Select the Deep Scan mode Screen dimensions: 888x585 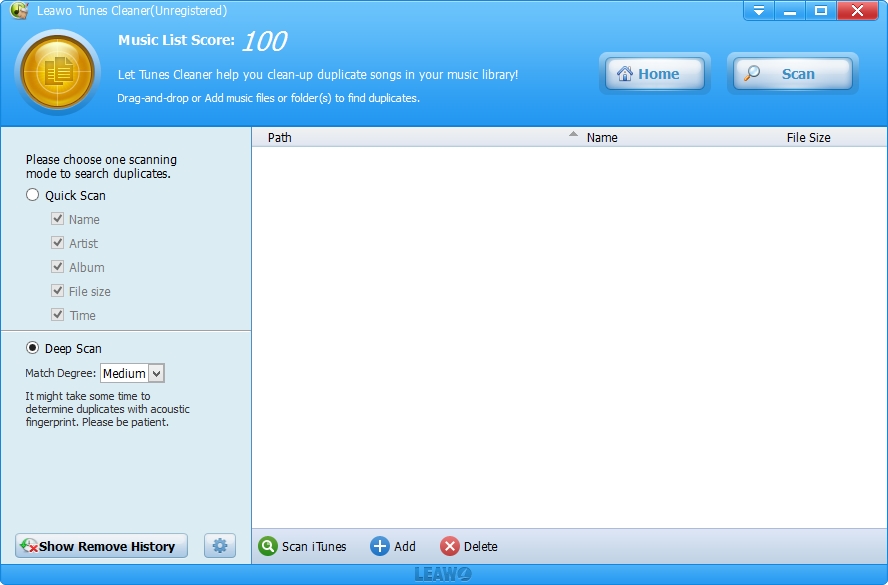[x=33, y=348]
